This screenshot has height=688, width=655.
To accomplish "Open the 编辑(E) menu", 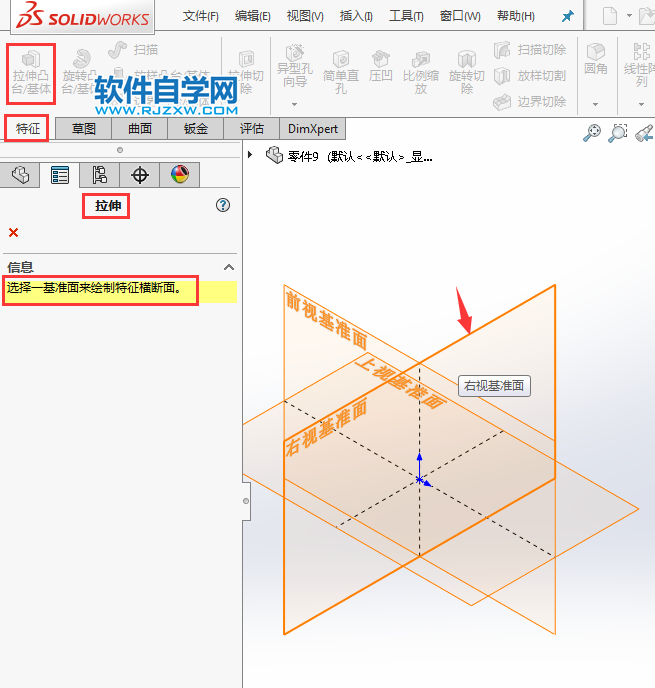I will coord(252,17).
